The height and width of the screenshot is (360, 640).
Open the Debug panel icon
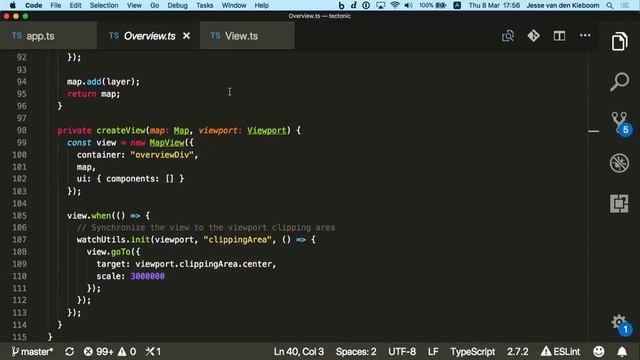[x=619, y=163]
